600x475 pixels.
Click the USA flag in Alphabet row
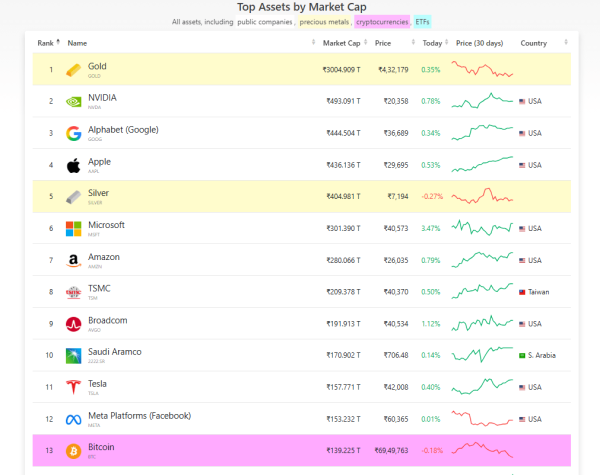pyautogui.click(x=522, y=133)
